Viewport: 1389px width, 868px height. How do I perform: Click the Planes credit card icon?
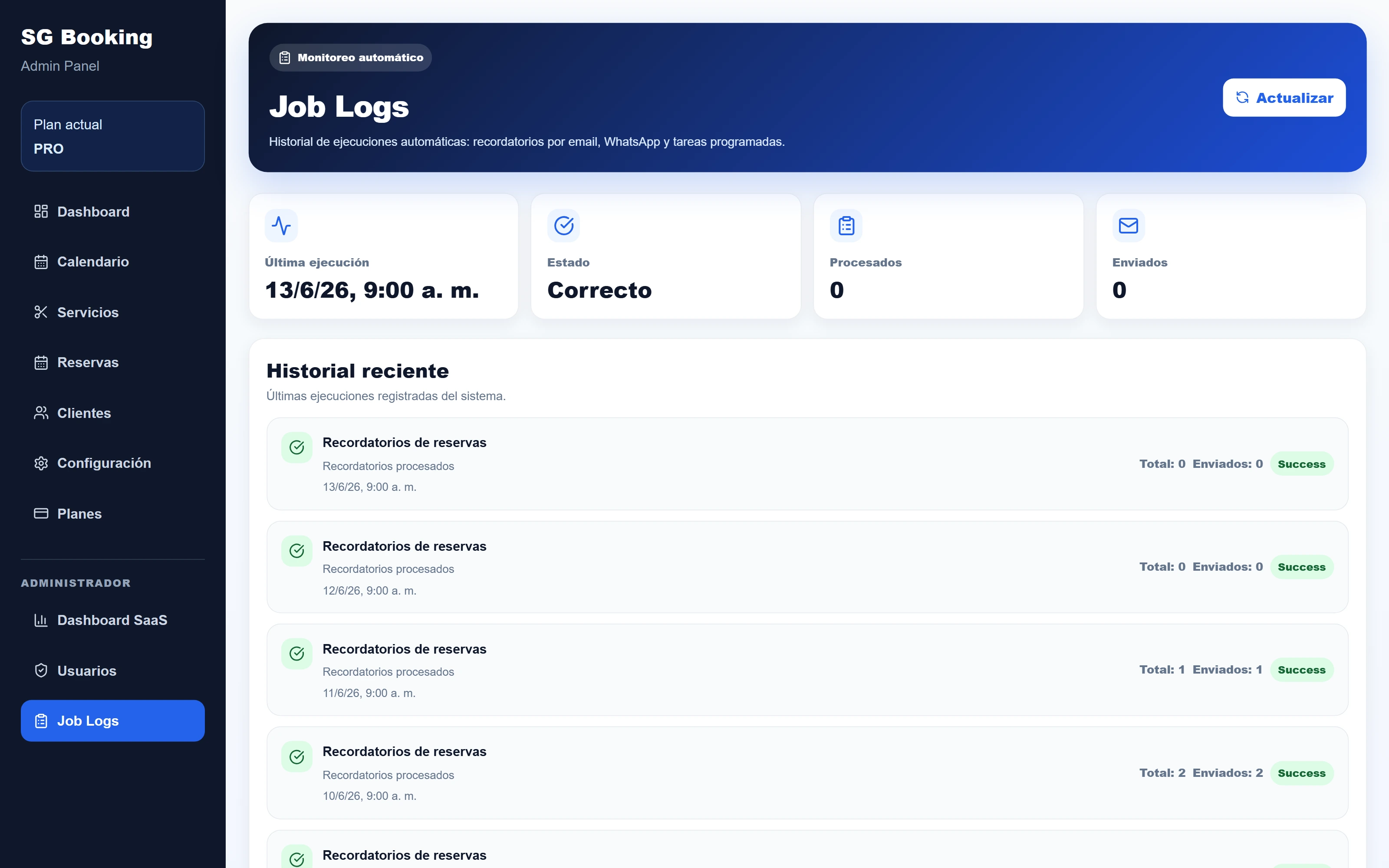coord(41,513)
